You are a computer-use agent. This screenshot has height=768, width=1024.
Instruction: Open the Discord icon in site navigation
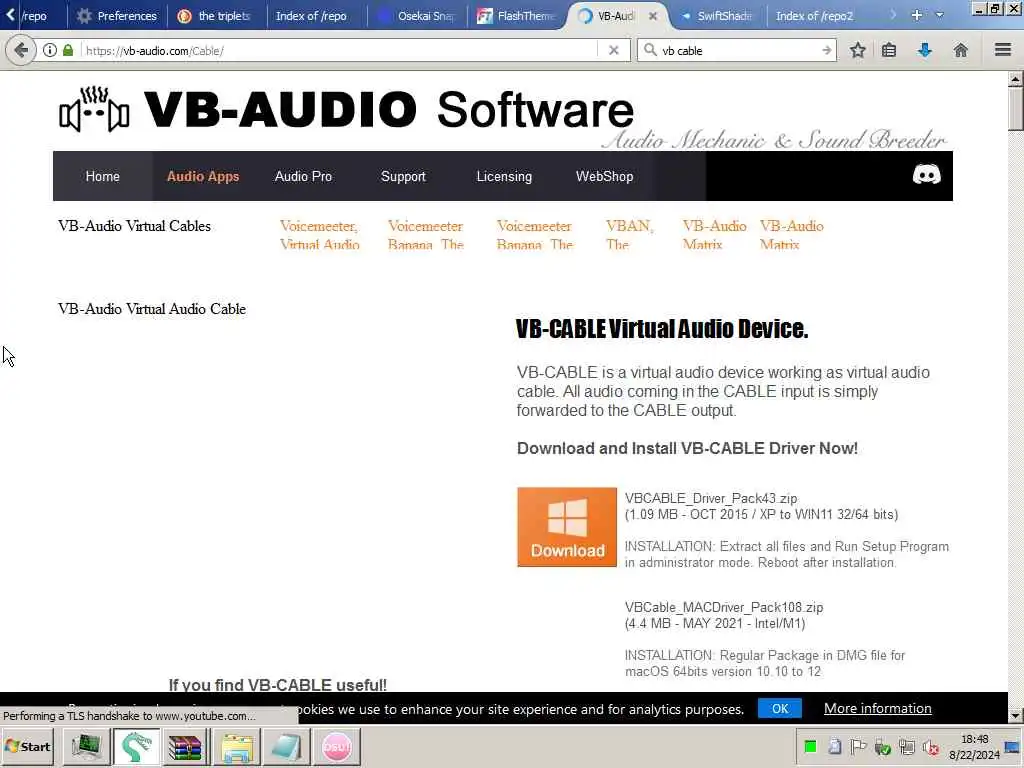click(x=926, y=175)
